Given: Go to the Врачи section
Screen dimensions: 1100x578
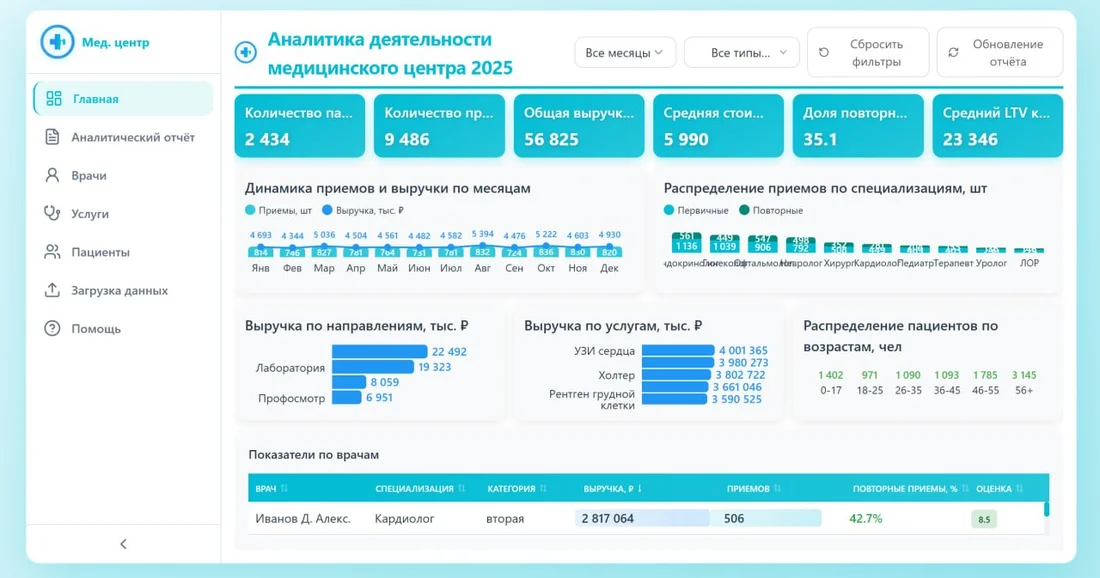Looking at the screenshot, I should [x=123, y=175].
